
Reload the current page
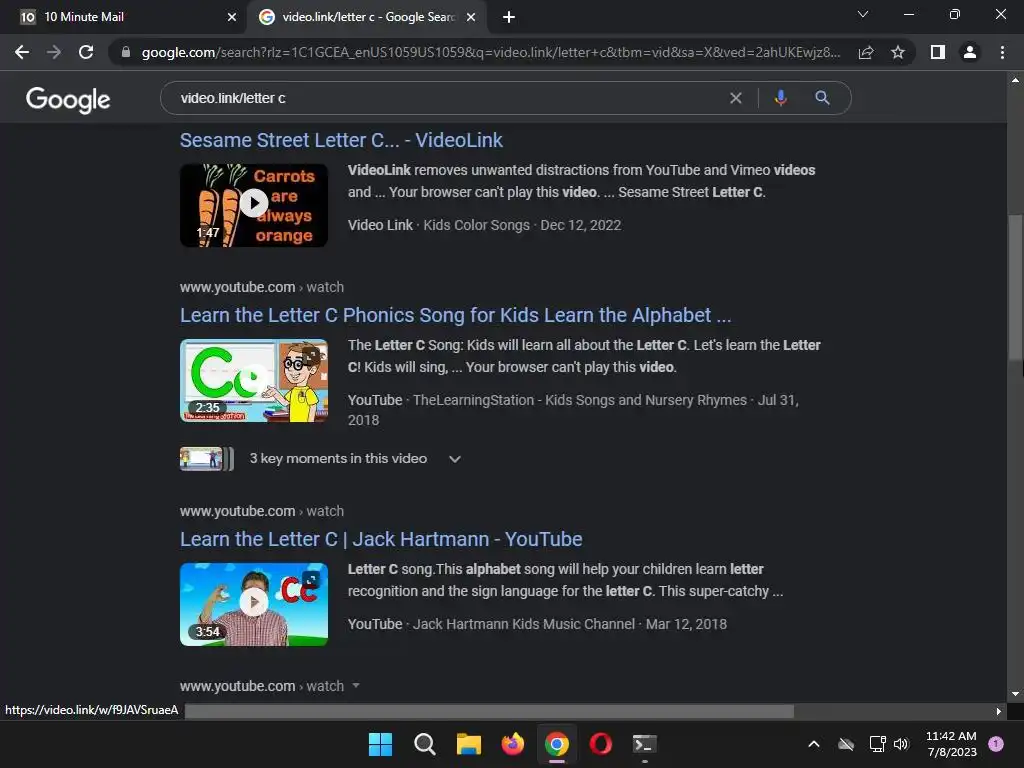(86, 52)
